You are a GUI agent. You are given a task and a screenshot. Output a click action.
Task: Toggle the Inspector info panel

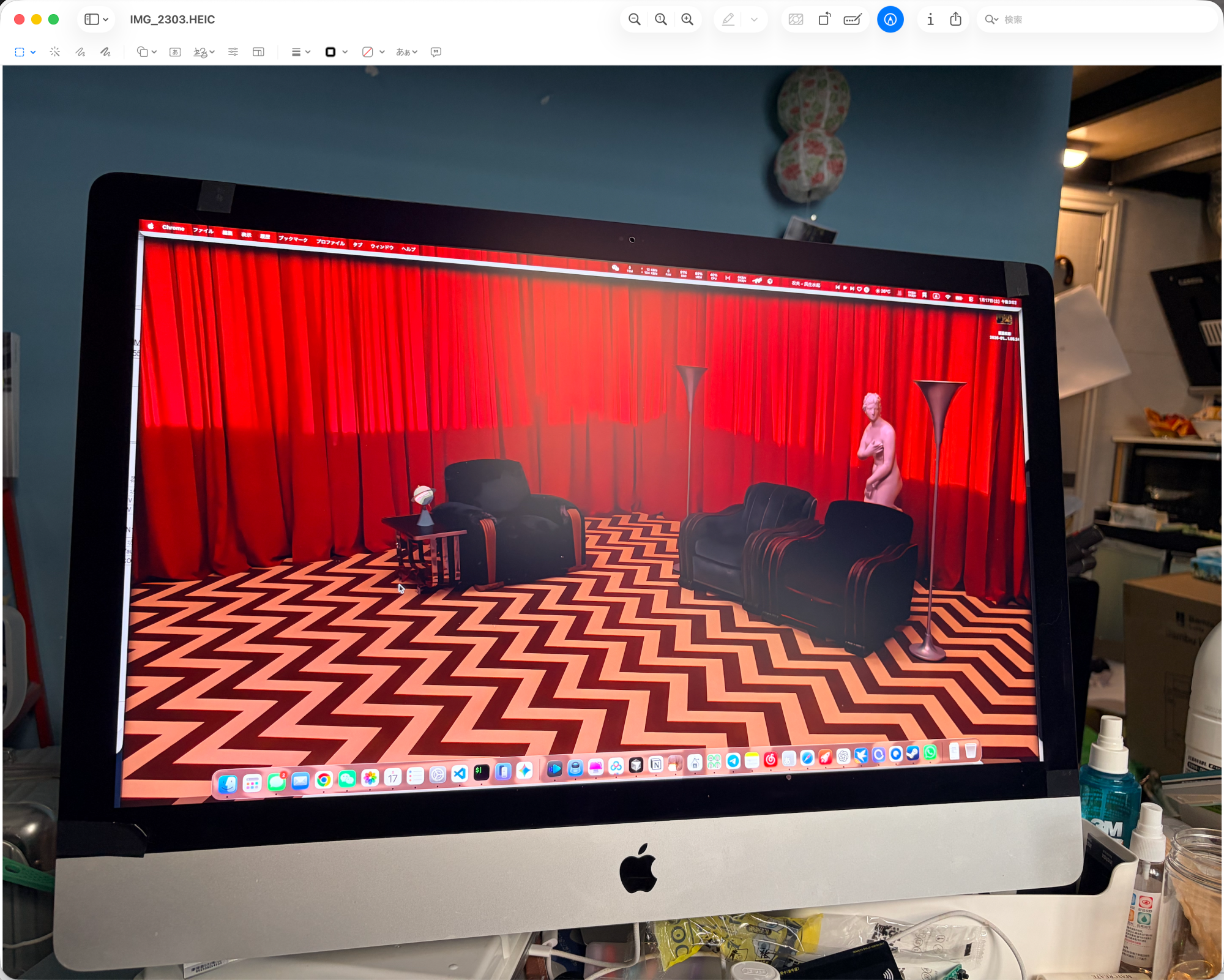click(x=930, y=20)
